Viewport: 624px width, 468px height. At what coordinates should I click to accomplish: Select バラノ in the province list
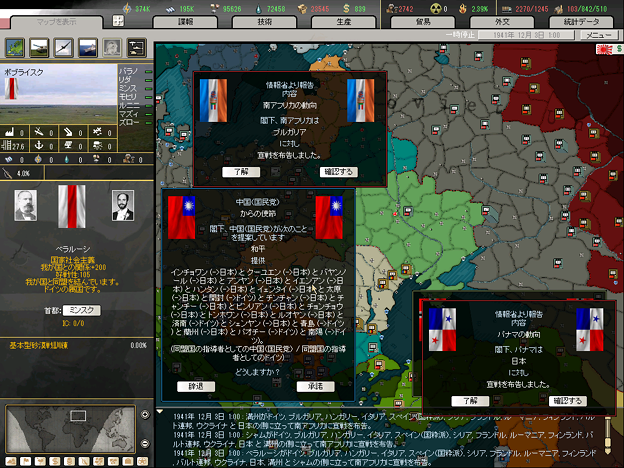click(136, 71)
